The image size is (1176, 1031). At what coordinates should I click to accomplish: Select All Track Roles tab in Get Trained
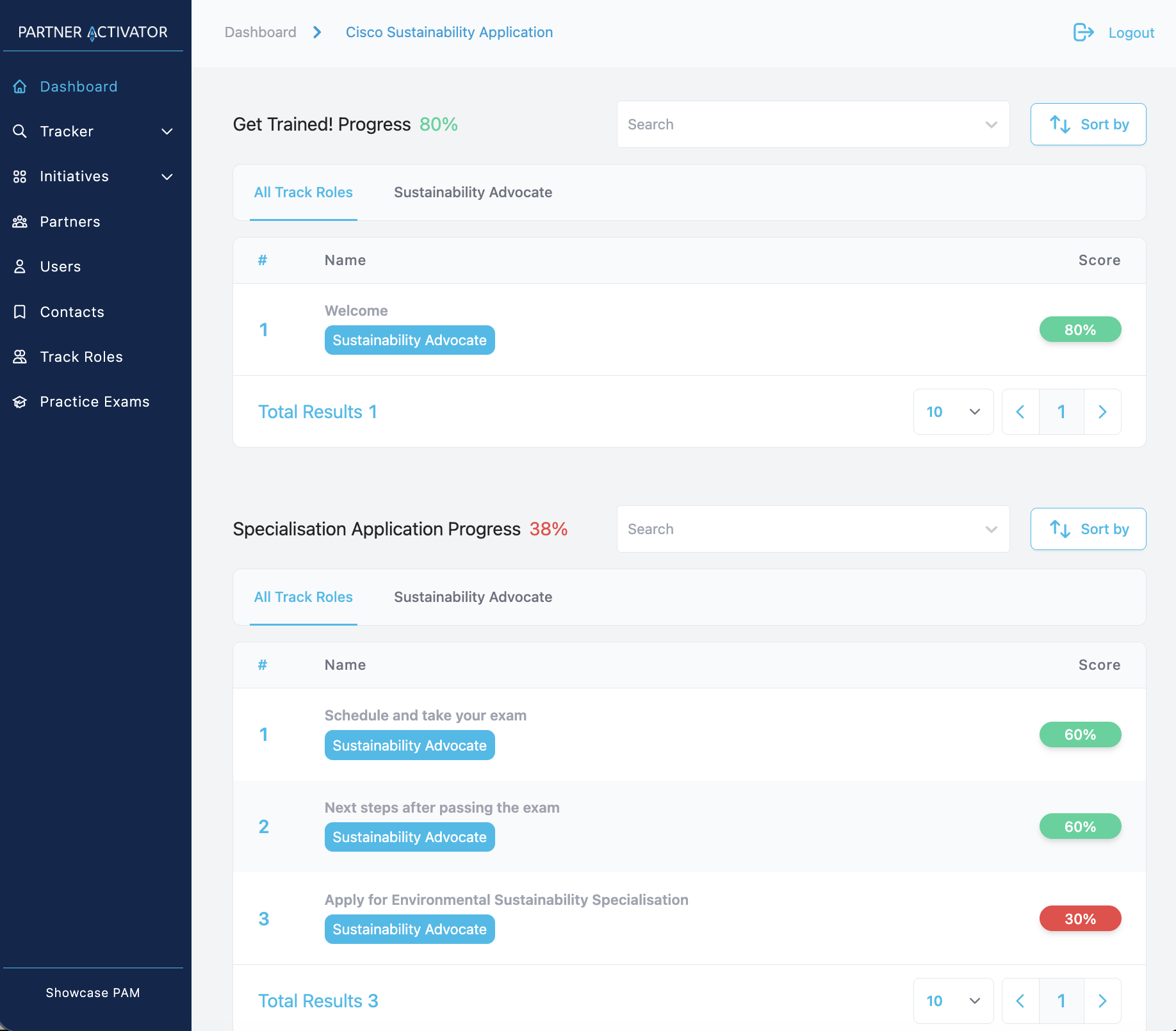click(x=304, y=193)
